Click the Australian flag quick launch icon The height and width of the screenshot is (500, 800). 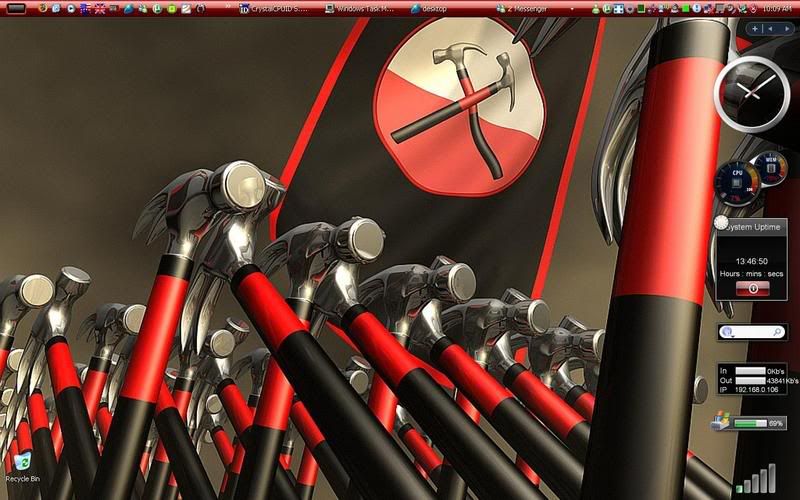85,9
